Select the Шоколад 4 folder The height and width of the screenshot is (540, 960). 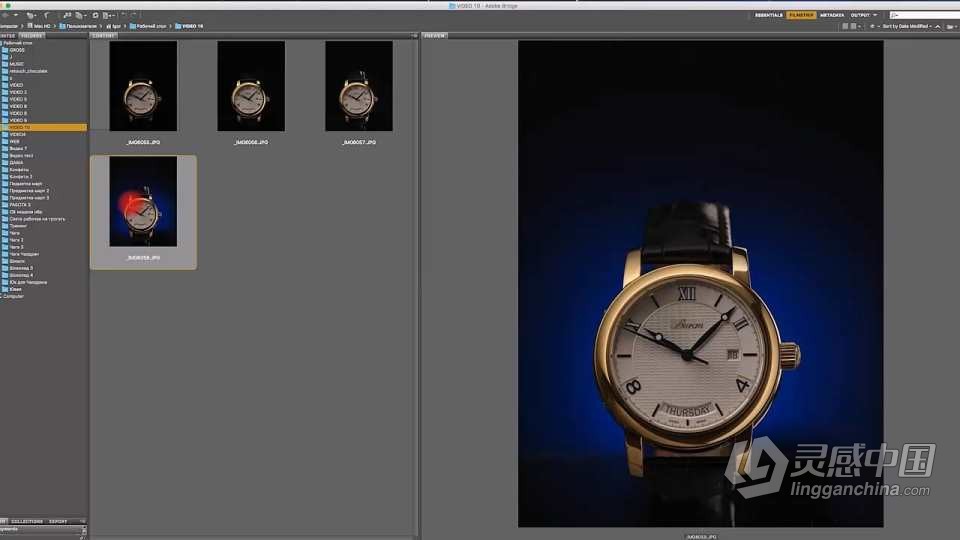tap(21, 275)
